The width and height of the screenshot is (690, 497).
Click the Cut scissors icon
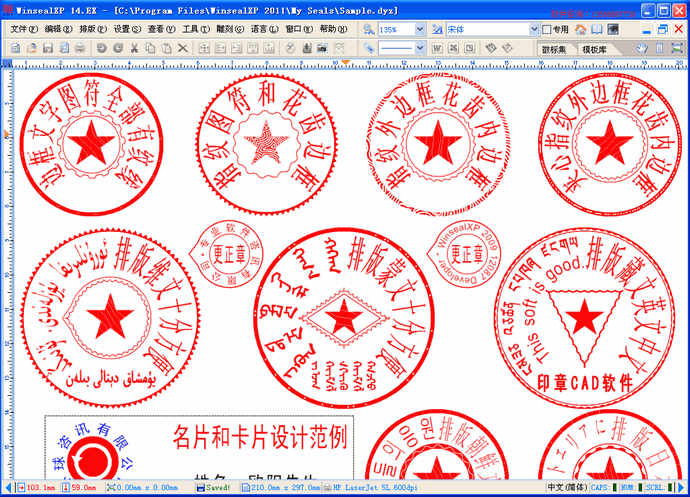coord(134,48)
